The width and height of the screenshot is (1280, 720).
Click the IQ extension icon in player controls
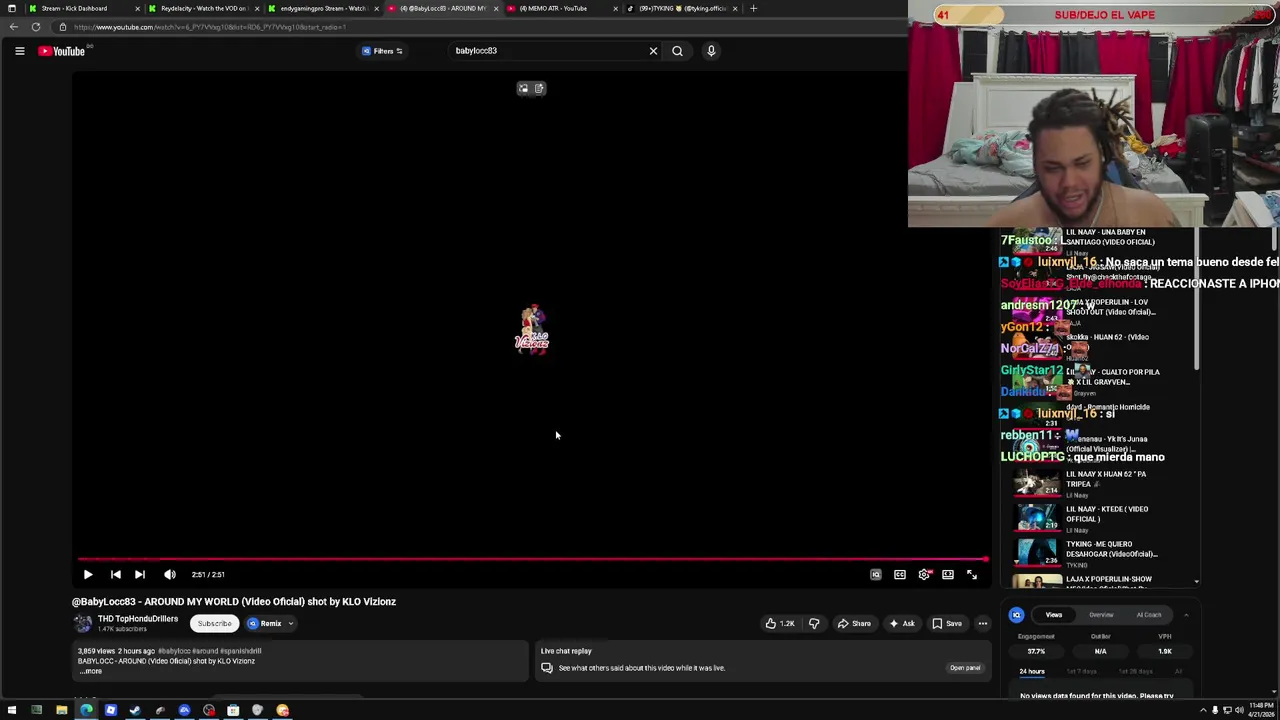point(876,575)
